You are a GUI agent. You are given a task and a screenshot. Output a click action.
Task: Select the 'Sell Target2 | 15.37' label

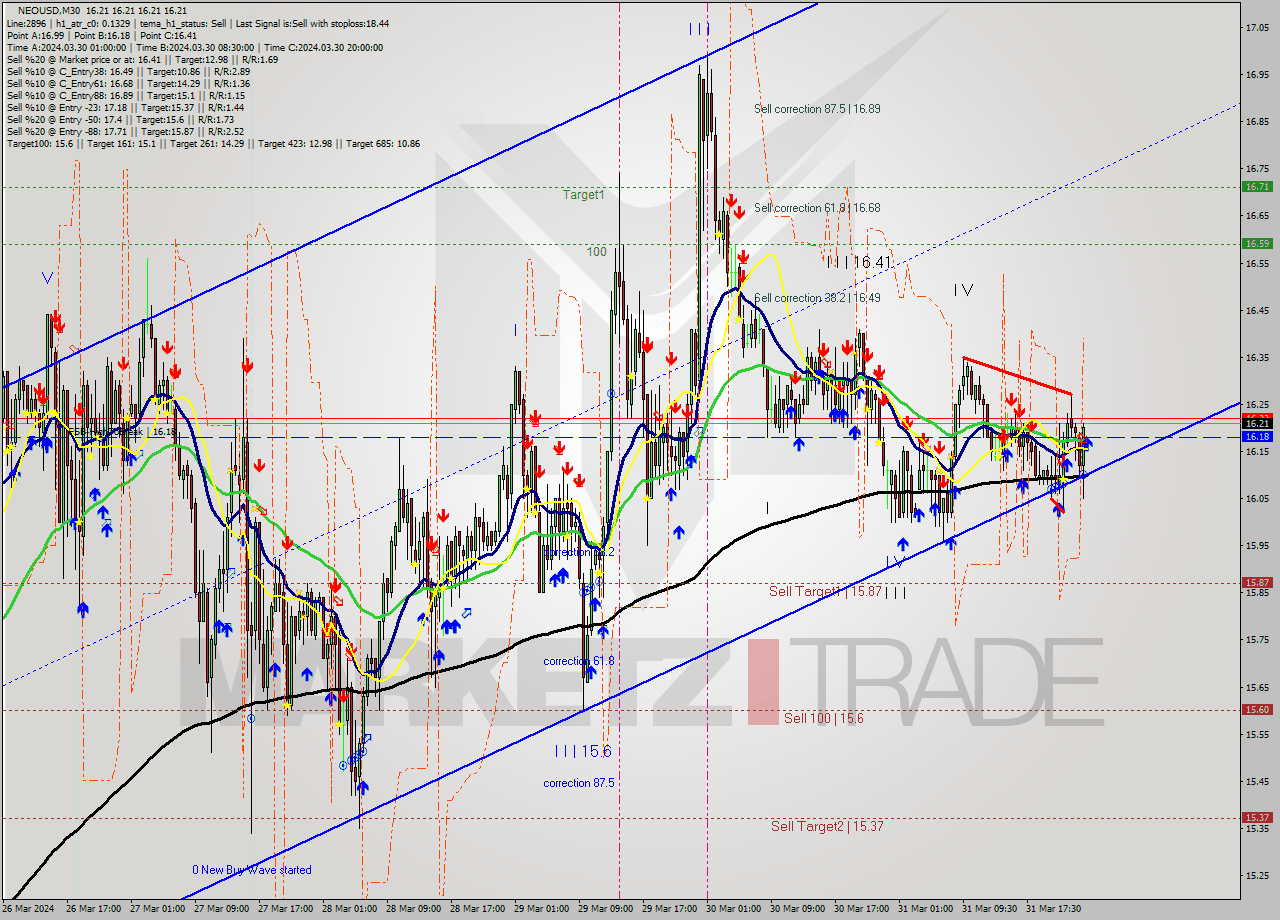(827, 826)
